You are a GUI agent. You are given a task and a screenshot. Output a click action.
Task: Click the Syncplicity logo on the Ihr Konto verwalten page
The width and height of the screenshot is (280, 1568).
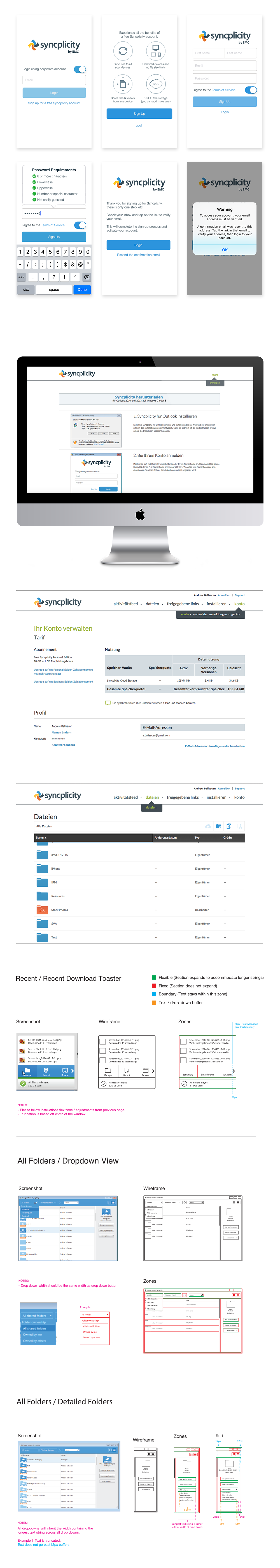[58, 602]
